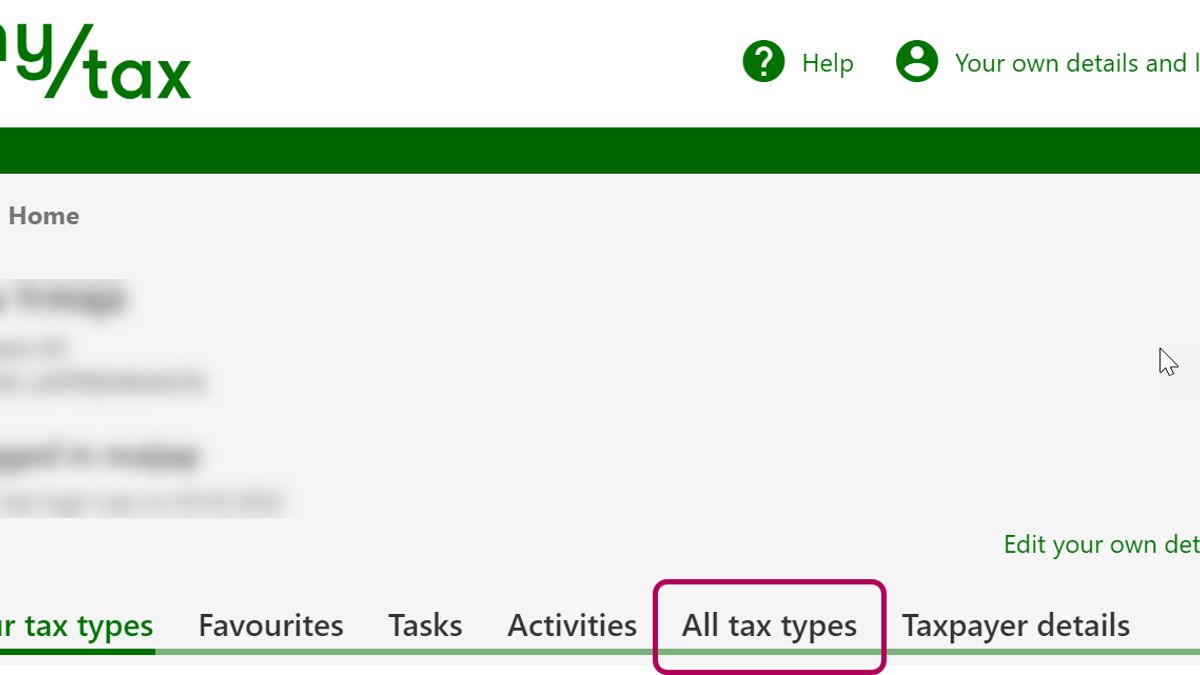
Task: View the Taxpayer details tab
Action: coord(1015,626)
